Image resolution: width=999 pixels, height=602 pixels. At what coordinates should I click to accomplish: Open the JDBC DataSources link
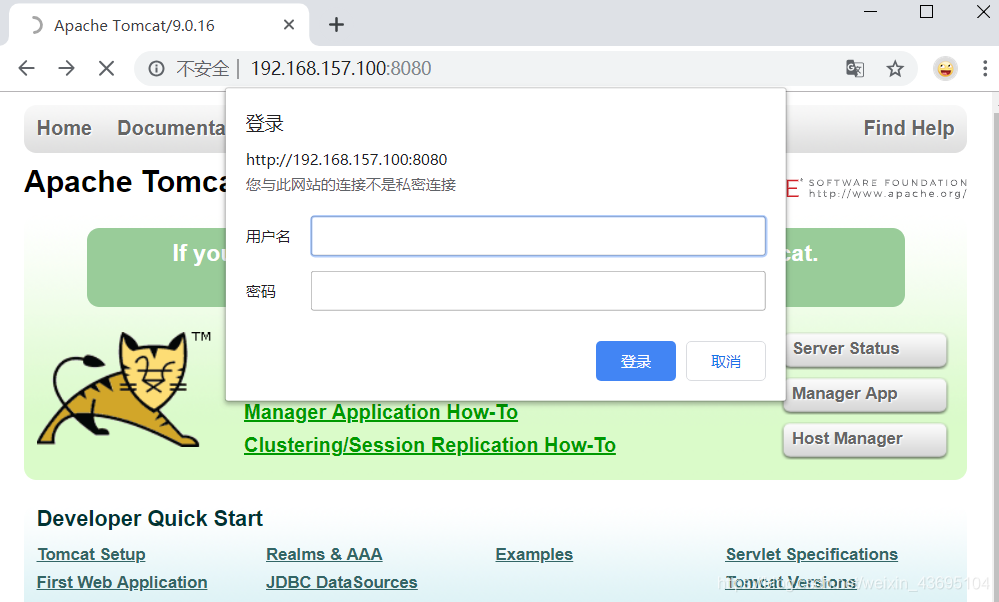point(341,582)
